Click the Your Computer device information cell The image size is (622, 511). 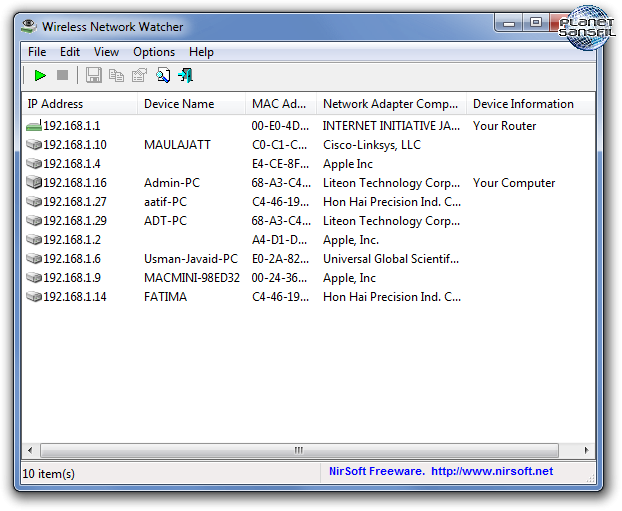click(x=514, y=183)
